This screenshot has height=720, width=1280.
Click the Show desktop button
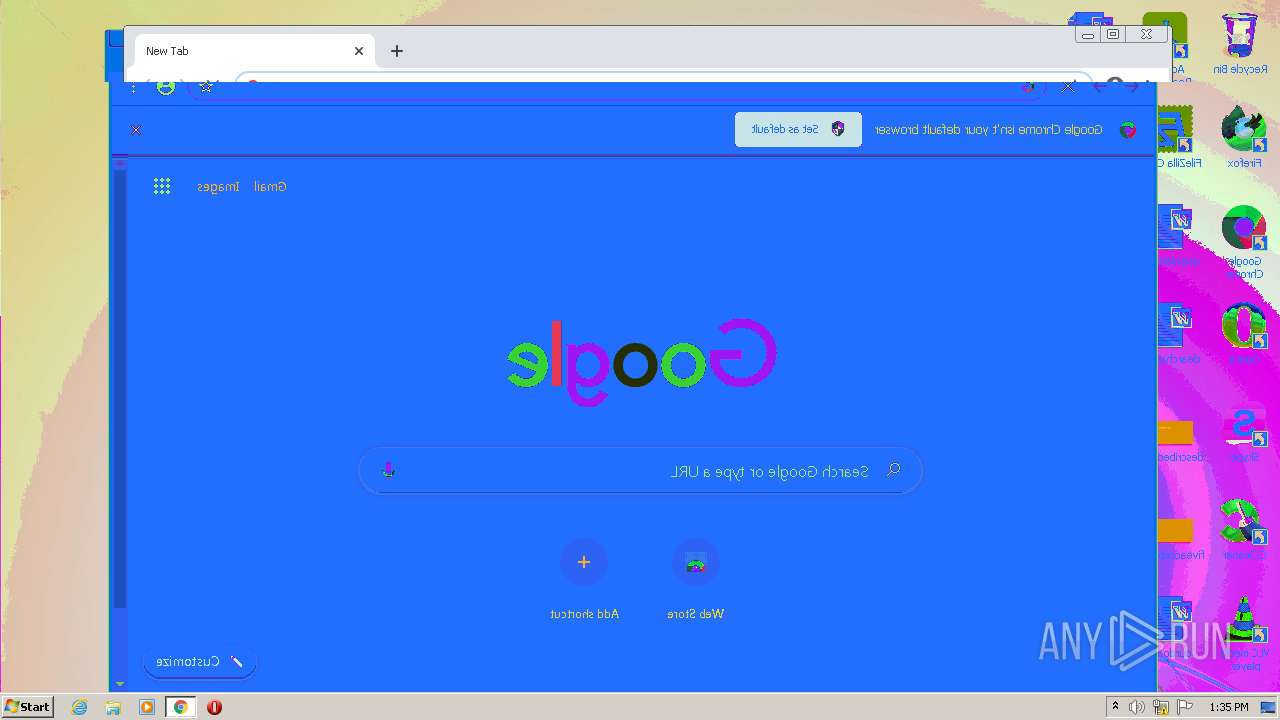(x=1268, y=707)
